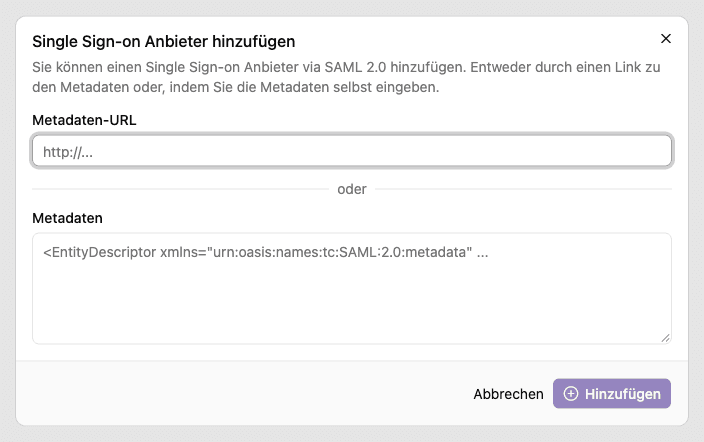Grab the textarea resize handle corner
The height and width of the screenshot is (442, 704).
[x=665, y=338]
